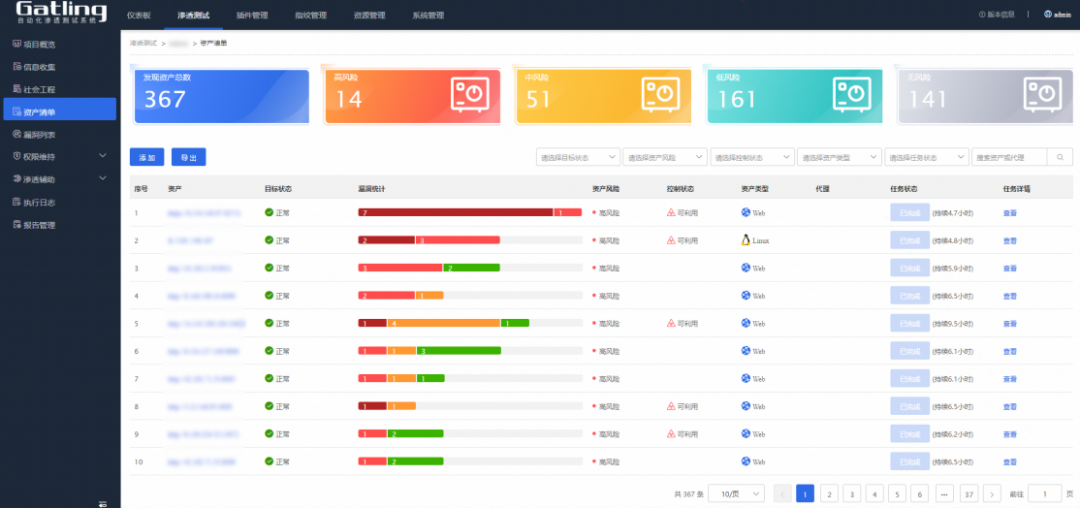The height and width of the screenshot is (508, 1080).
Task: Open 漏洞列表 in the sidebar
Action: tap(40, 134)
